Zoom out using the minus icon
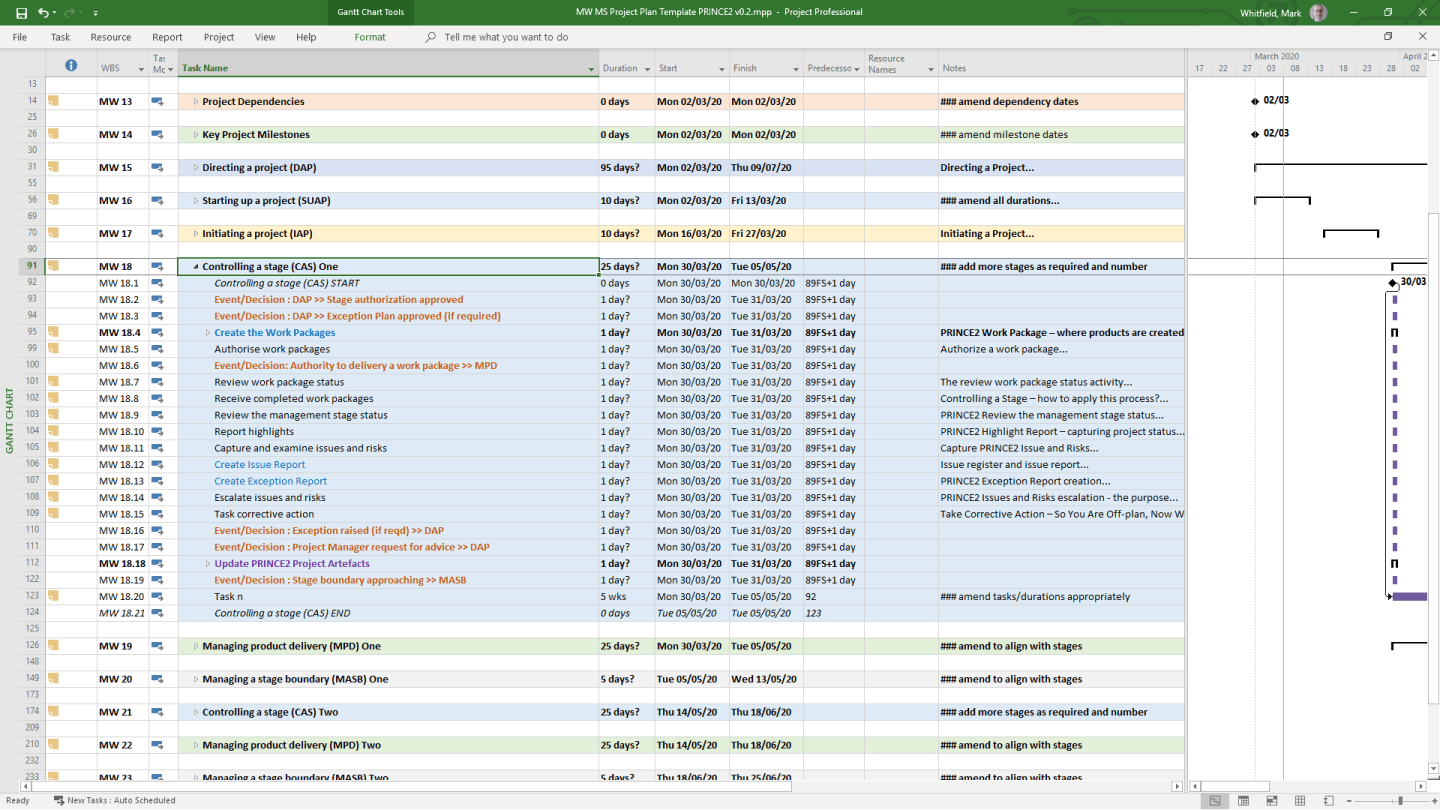The height and width of the screenshot is (810, 1440). [1349, 800]
